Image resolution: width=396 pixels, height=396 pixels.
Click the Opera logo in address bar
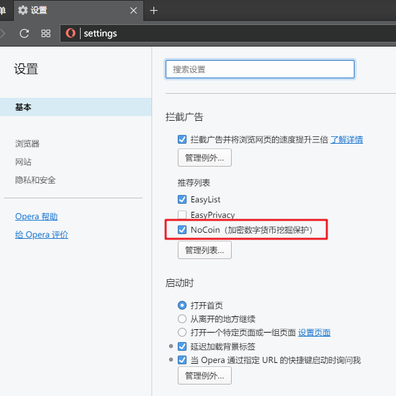tap(70, 33)
